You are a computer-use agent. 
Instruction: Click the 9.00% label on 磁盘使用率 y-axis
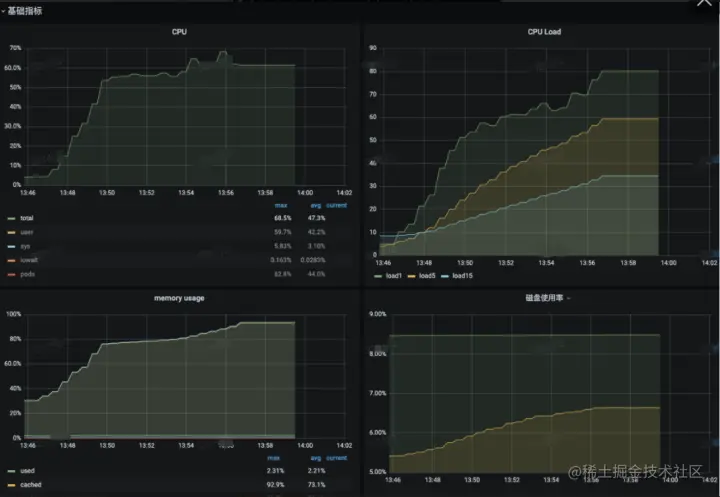point(377,314)
